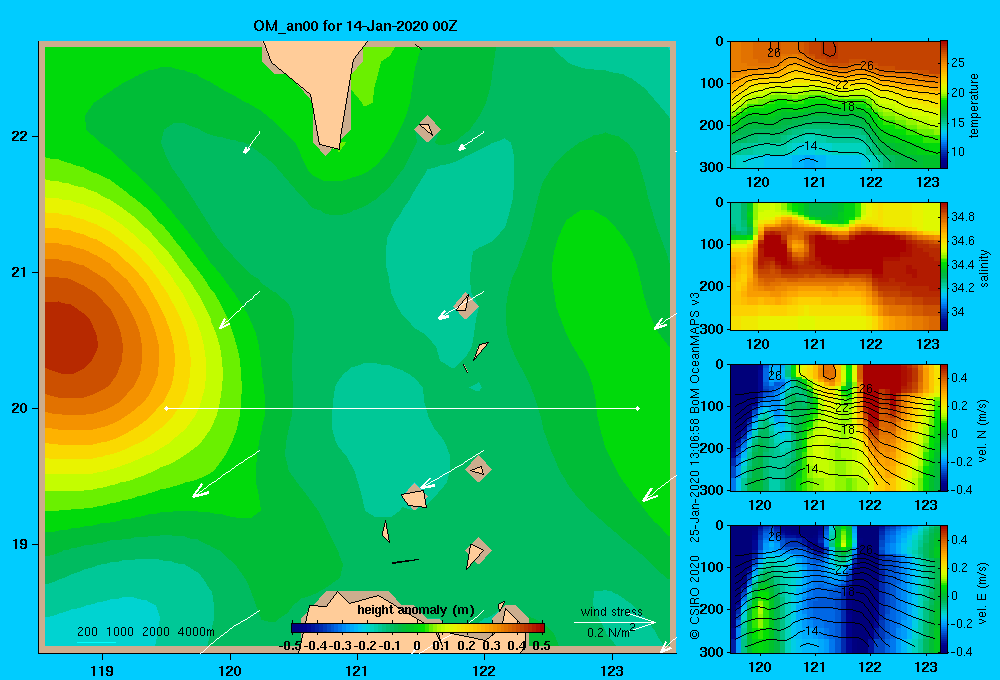Click the CSIRO copyright vertical text

pos(695,466)
